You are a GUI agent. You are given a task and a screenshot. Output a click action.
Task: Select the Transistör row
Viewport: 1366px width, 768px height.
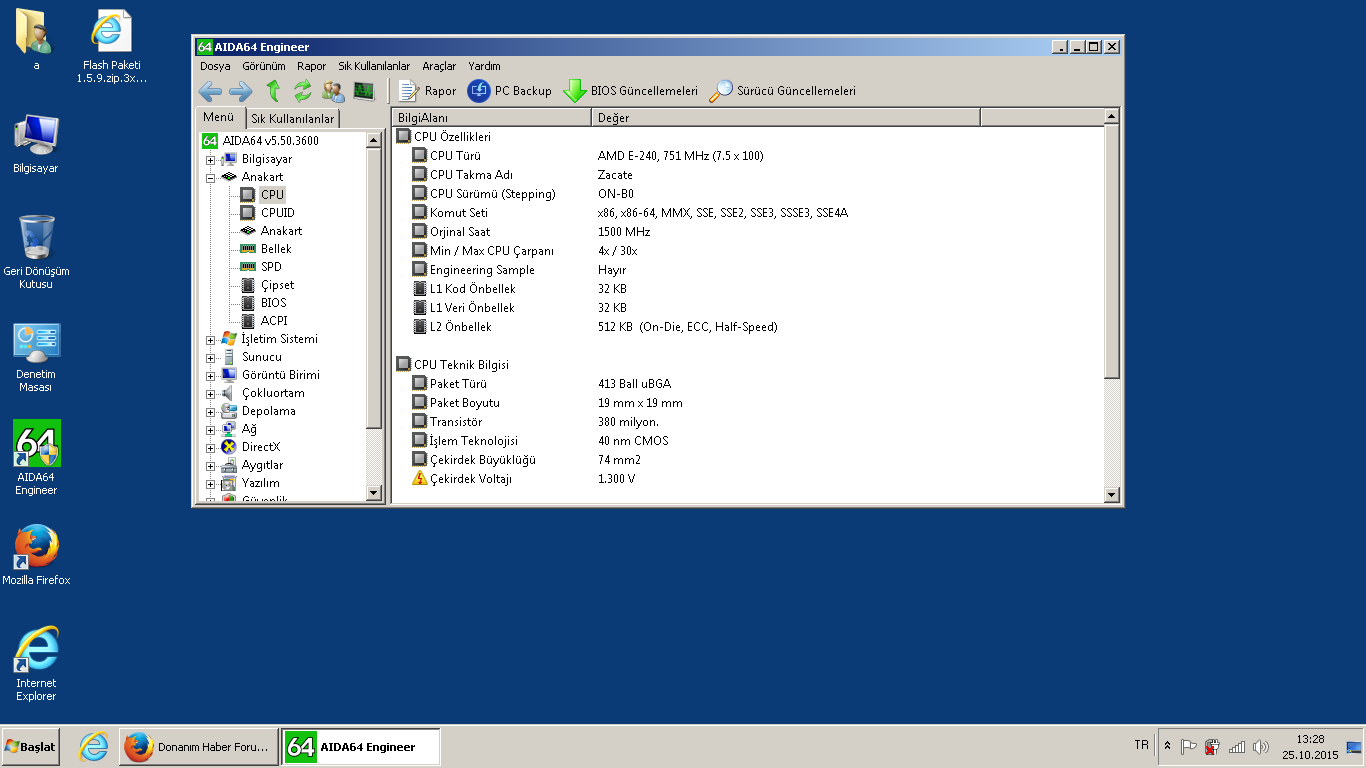pyautogui.click(x=748, y=422)
